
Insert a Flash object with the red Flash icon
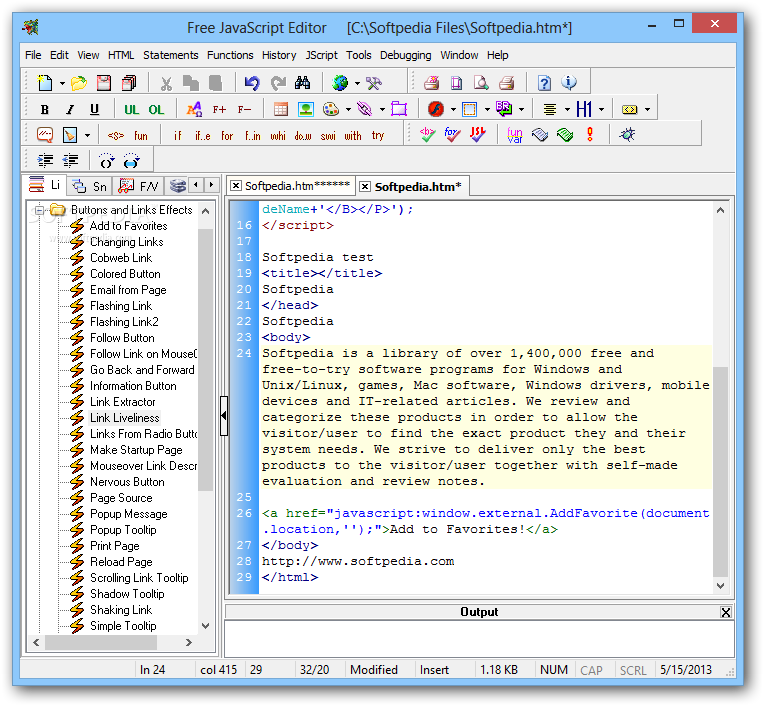[x=436, y=109]
